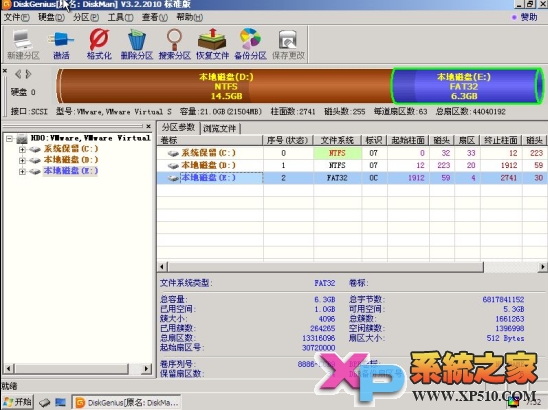Screen dimensions: 548x410
Task: Click the Activate (激活) toolbar icon
Action: [x=61, y=44]
